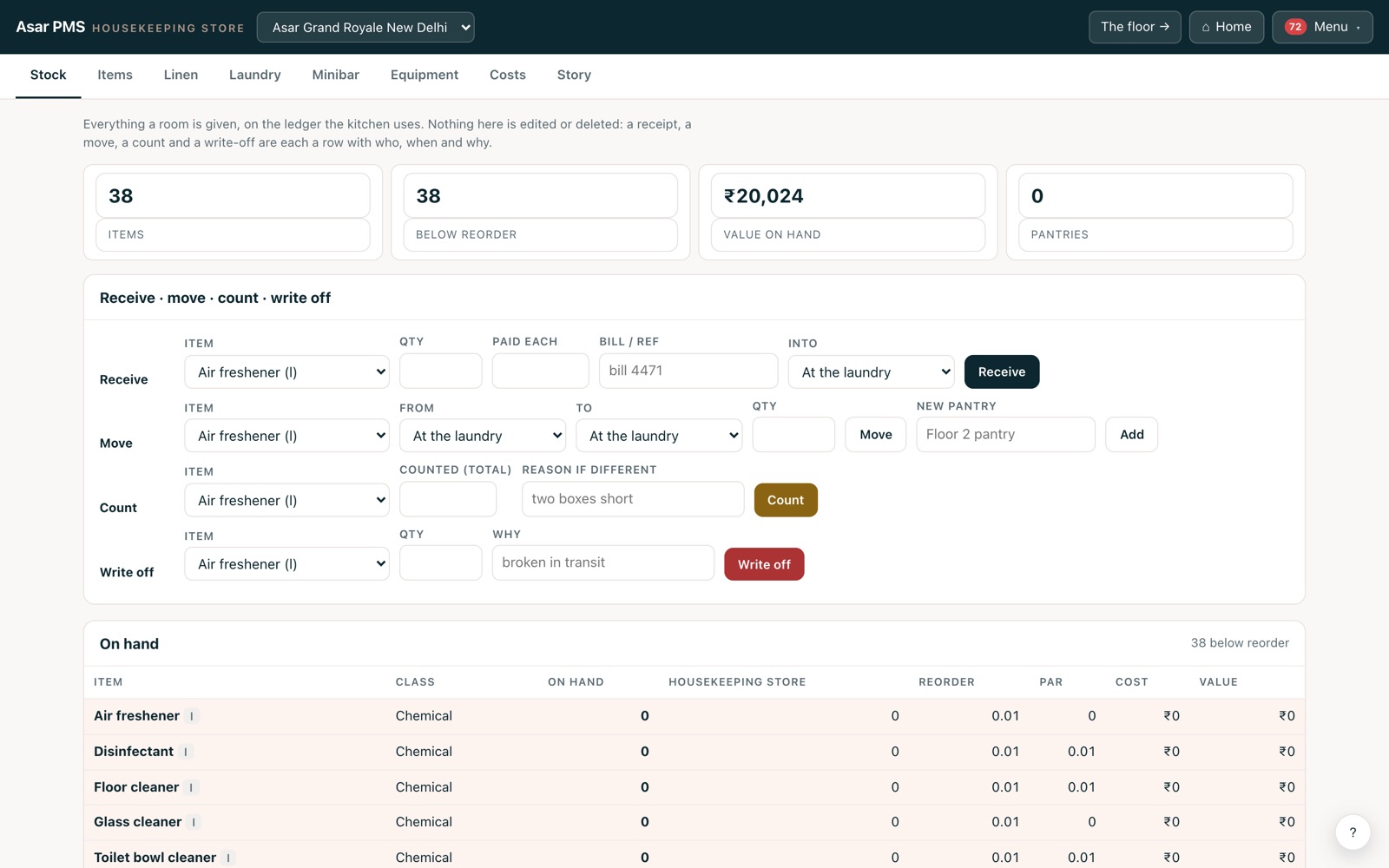
Task: Switch to the Linen tab
Action: [x=181, y=75]
